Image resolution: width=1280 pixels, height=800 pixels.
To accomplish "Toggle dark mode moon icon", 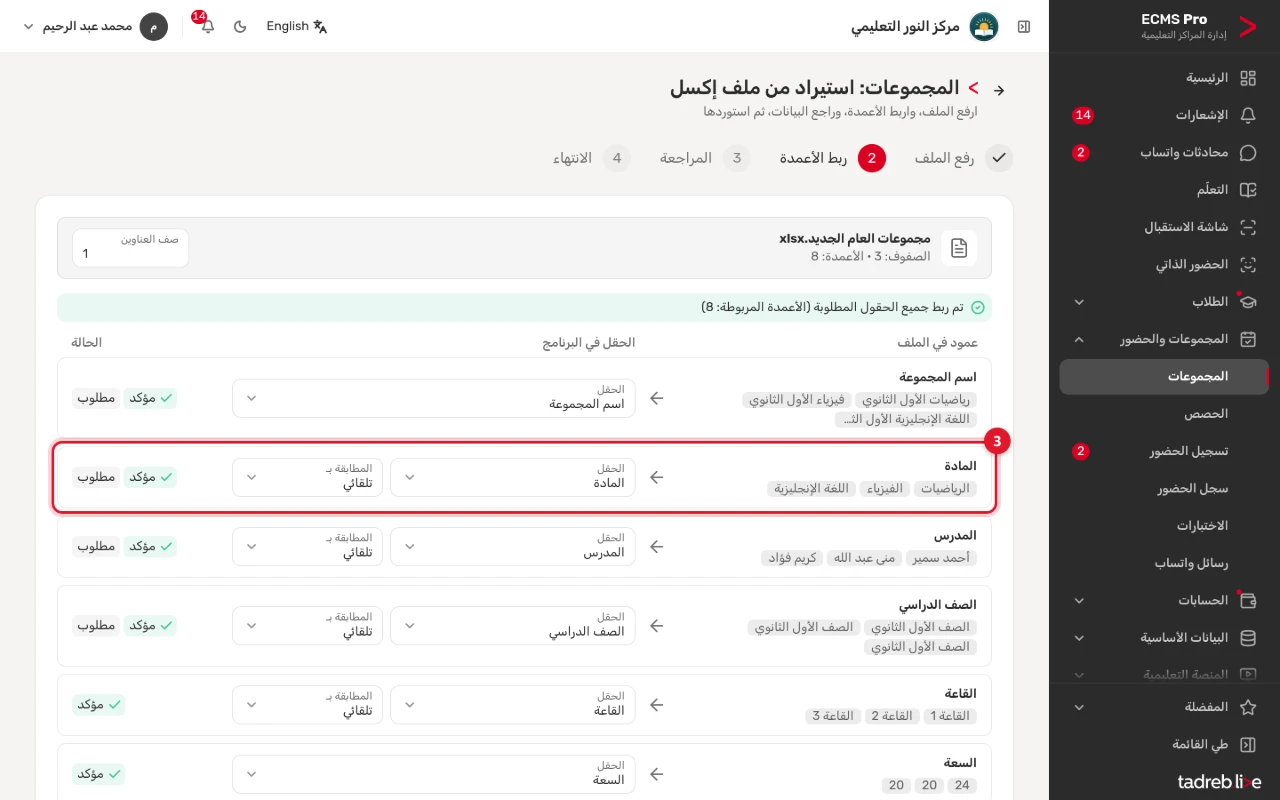I will (240, 27).
